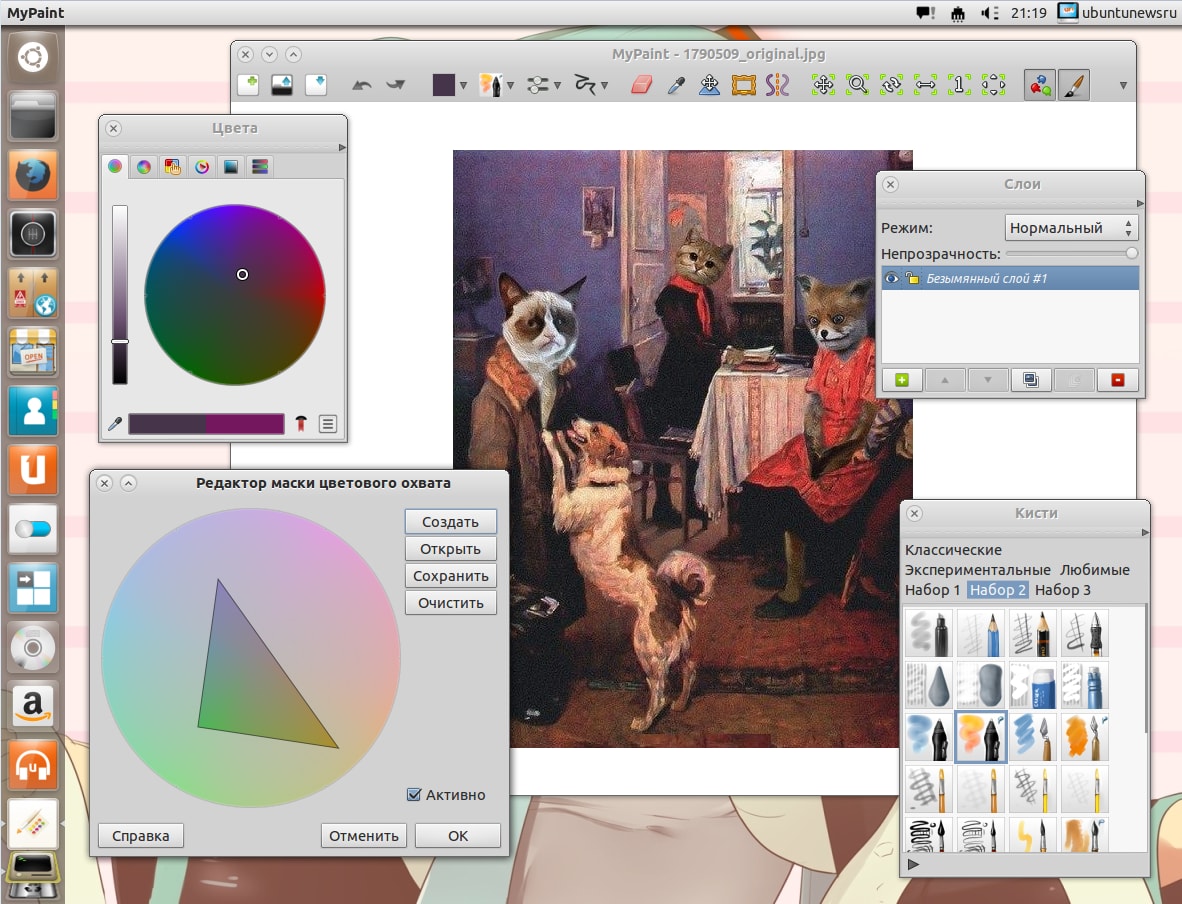Select the frame editing tool
The width and height of the screenshot is (1182, 904).
[x=743, y=84]
